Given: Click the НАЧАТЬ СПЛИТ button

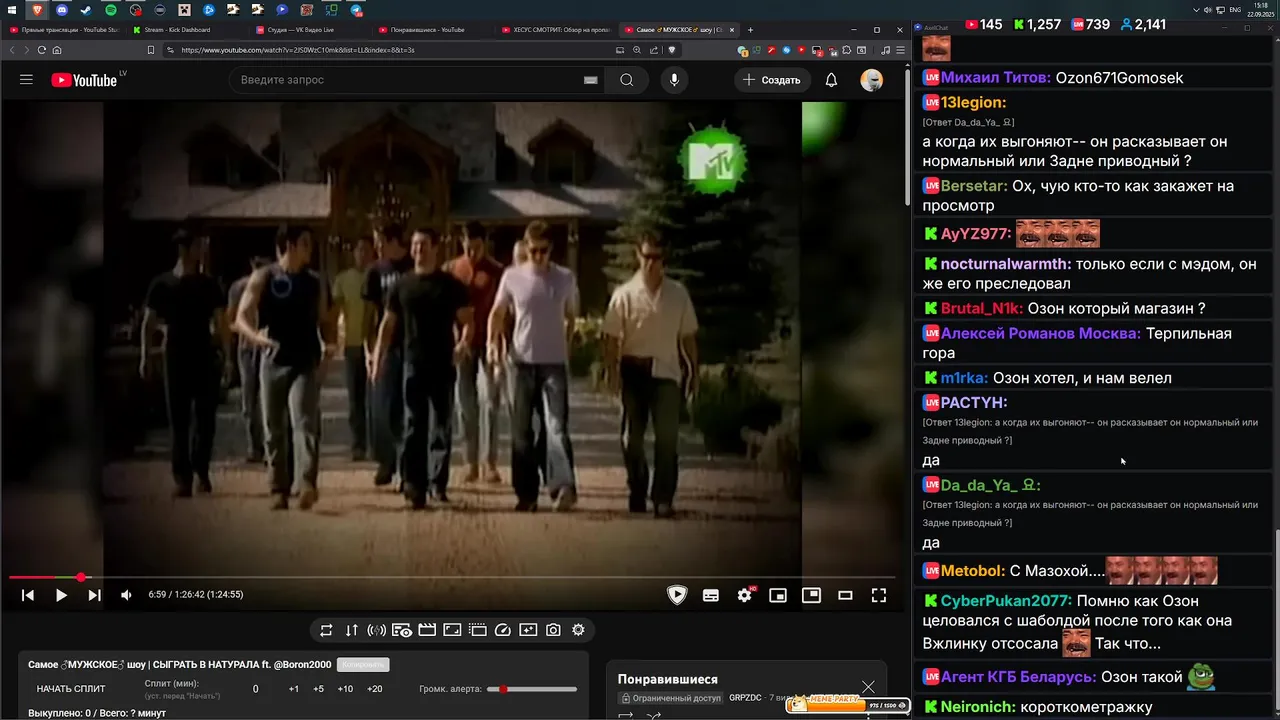Looking at the screenshot, I should point(71,689).
